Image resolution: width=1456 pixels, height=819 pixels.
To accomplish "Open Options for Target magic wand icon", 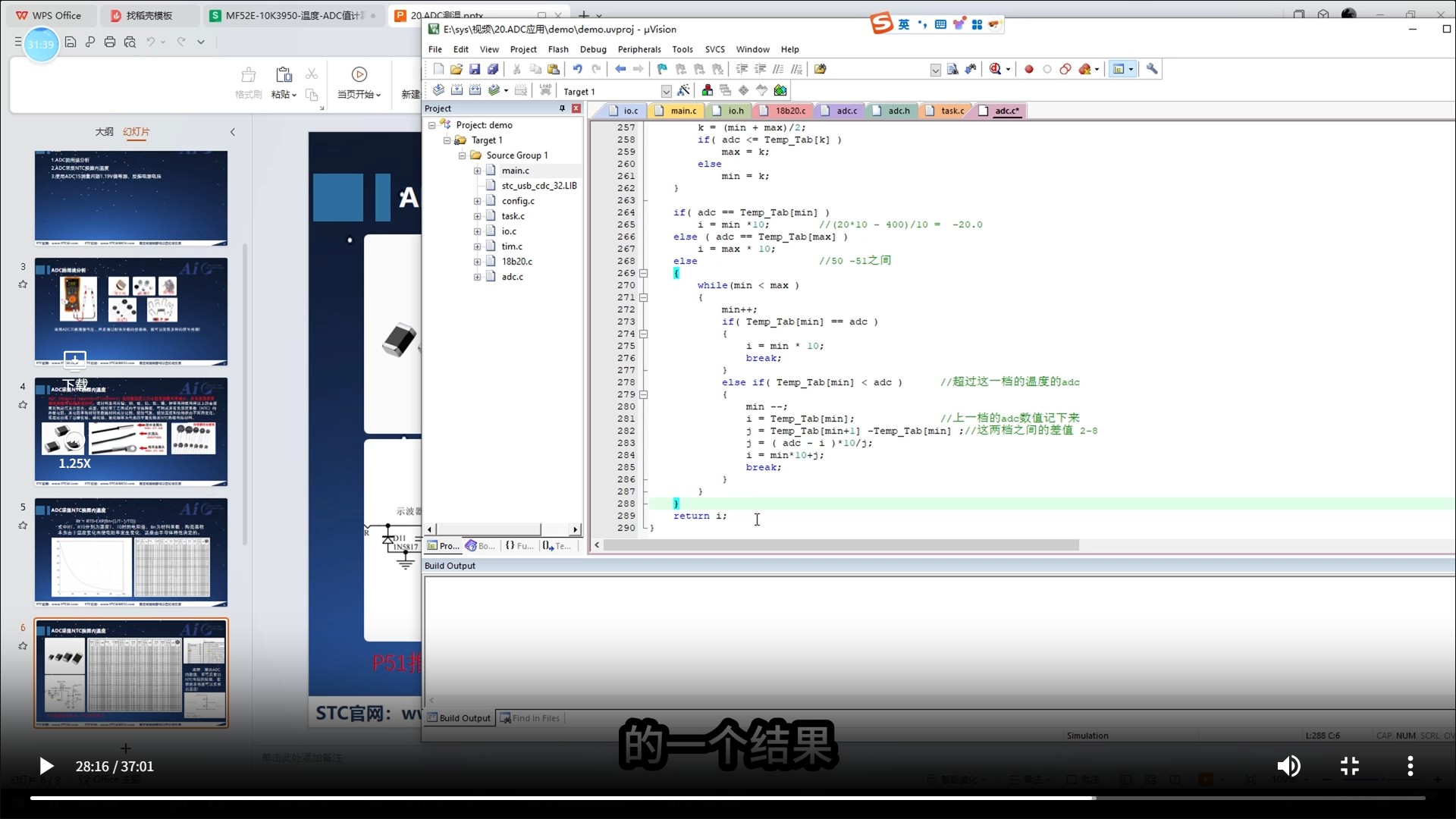I will point(683,90).
